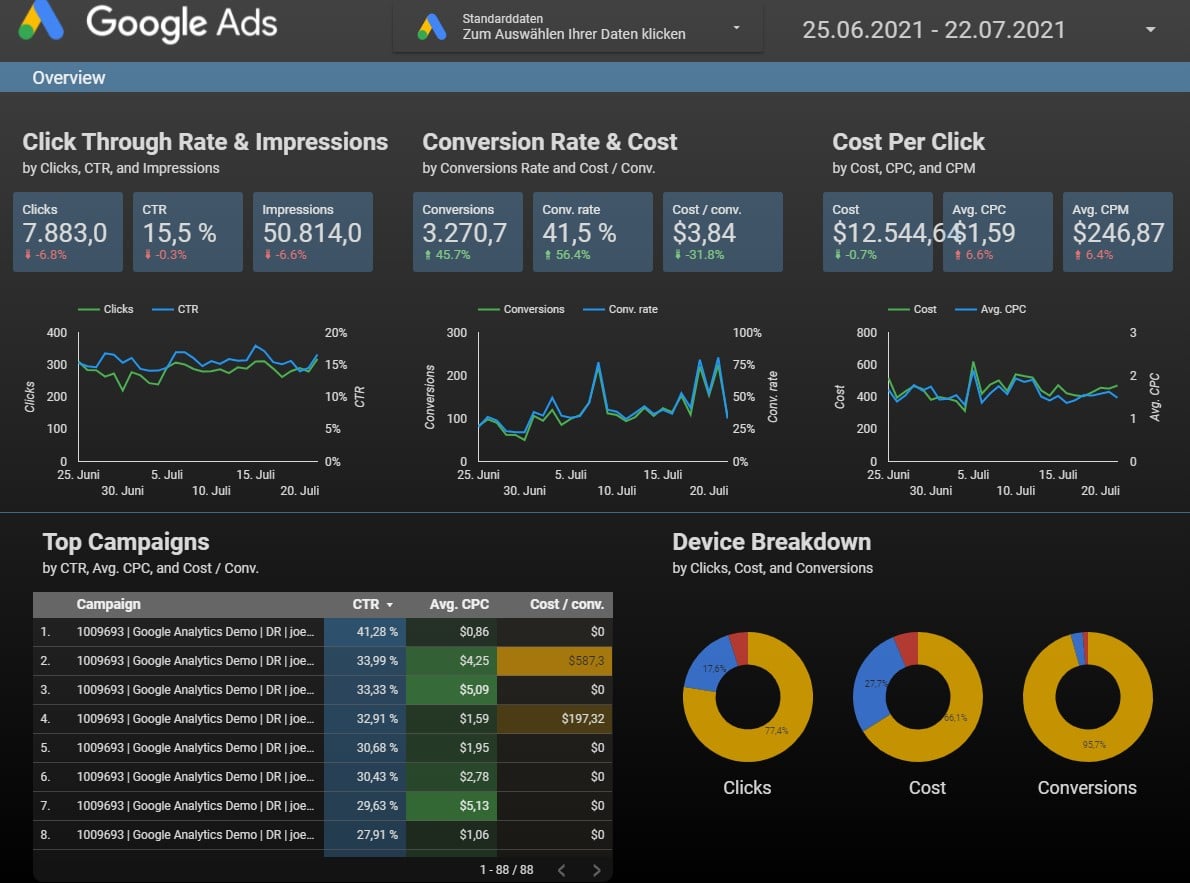
Task: Toggle the Clicks legend on the CTR chart
Action: point(106,309)
